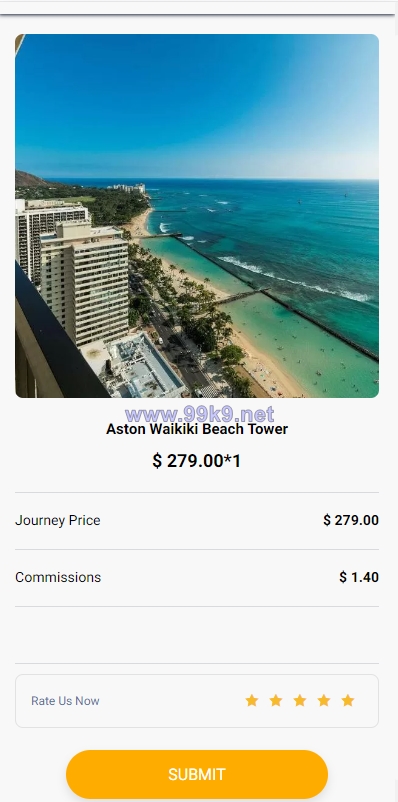The height and width of the screenshot is (802, 398).
Task: Set rating to three stars
Action: (x=300, y=700)
